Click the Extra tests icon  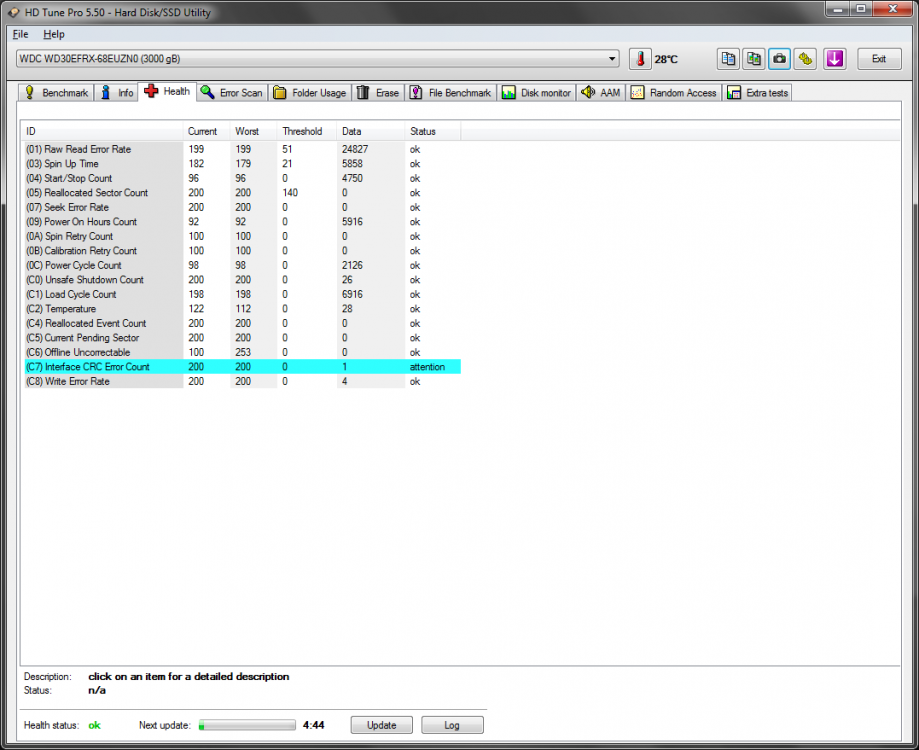click(x=733, y=93)
